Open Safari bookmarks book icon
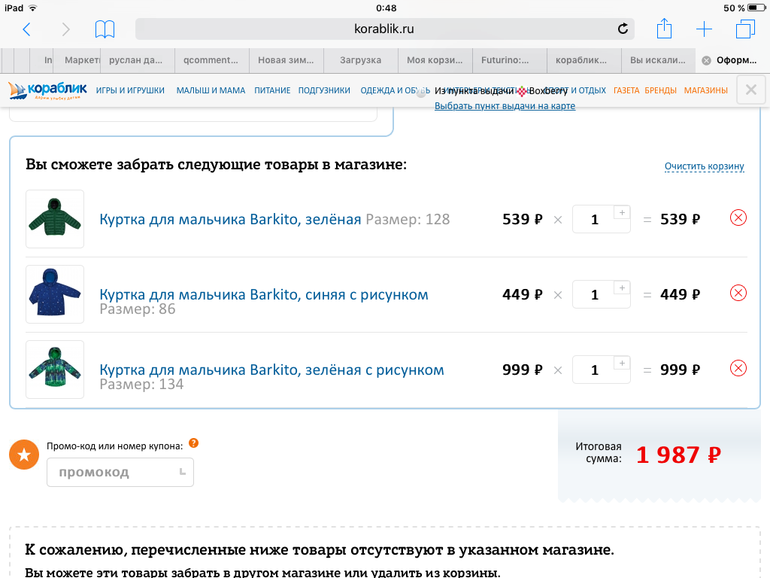Viewport: 770px width, 578px height. (104, 29)
